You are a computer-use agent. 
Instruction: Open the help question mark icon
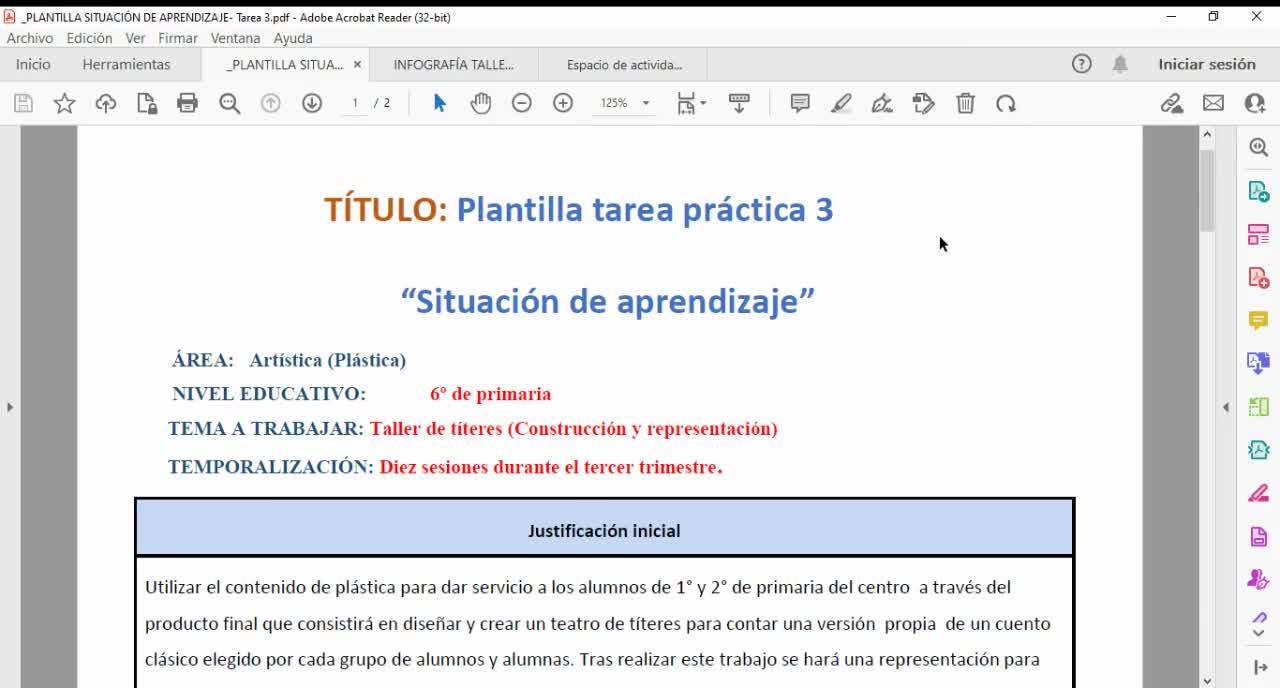point(1081,64)
